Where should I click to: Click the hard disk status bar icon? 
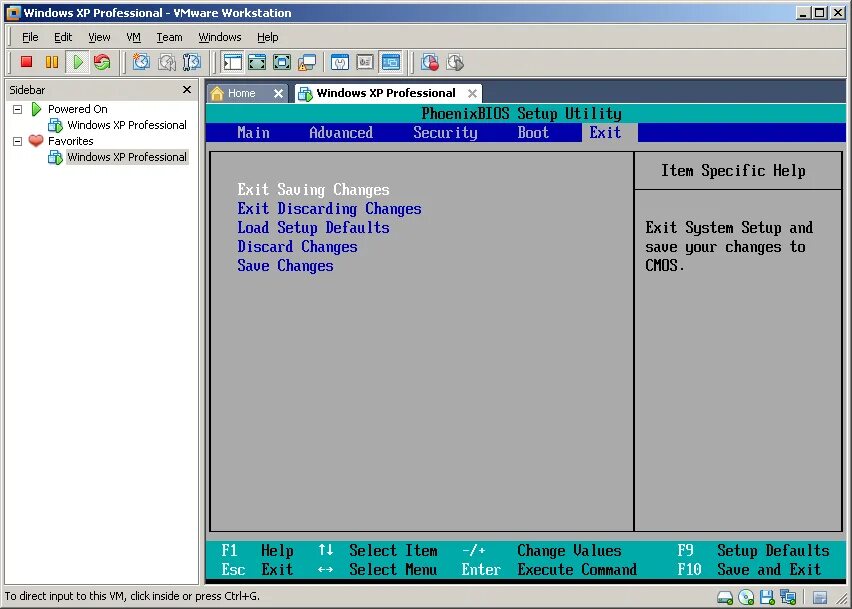point(725,598)
